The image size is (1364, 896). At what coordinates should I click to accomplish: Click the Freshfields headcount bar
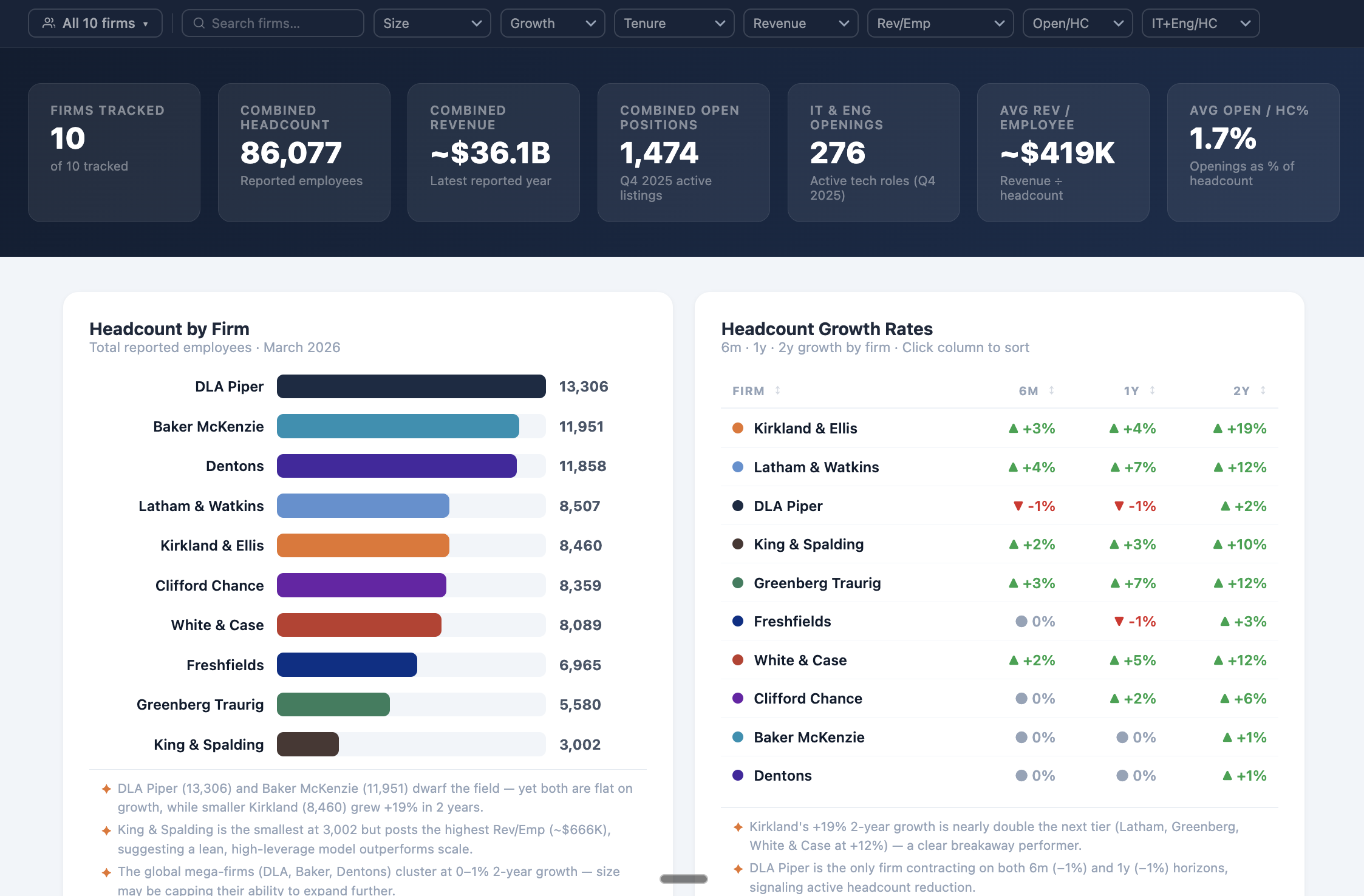click(347, 665)
